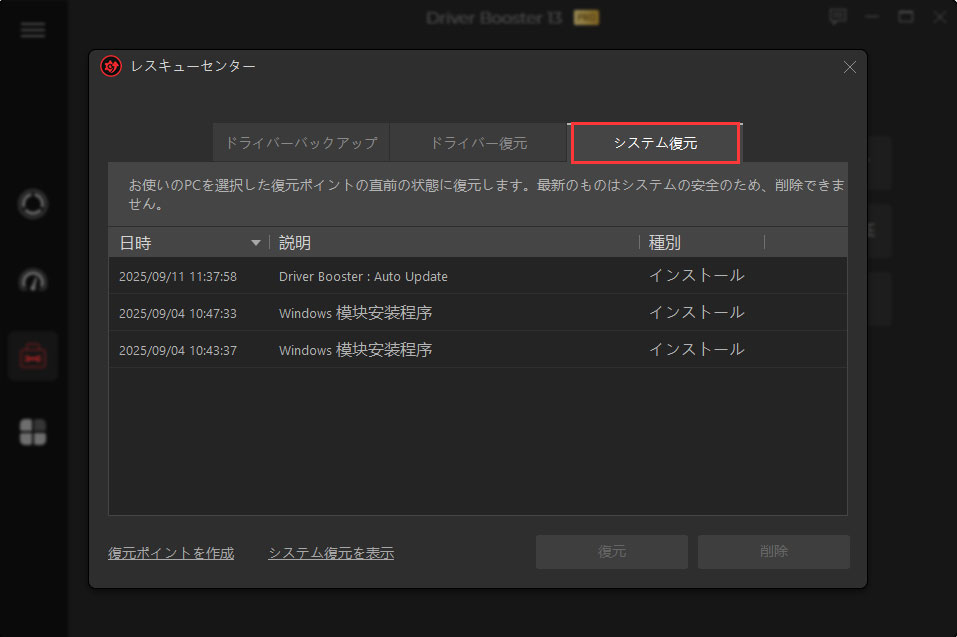957x637 pixels.
Task: Maximize the Driver Booster main window
Action: (x=906, y=16)
